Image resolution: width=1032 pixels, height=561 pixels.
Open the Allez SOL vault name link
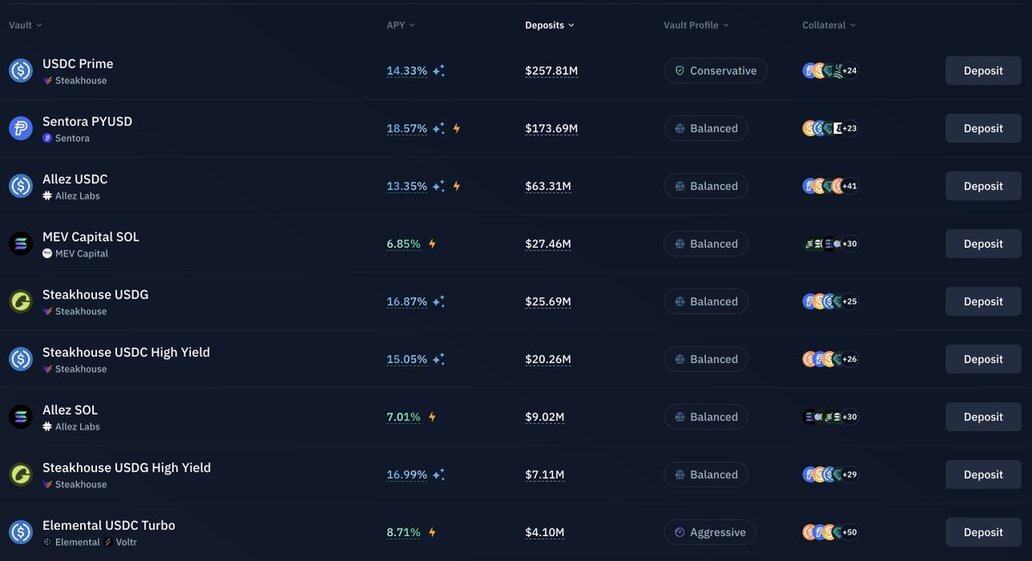coord(70,410)
